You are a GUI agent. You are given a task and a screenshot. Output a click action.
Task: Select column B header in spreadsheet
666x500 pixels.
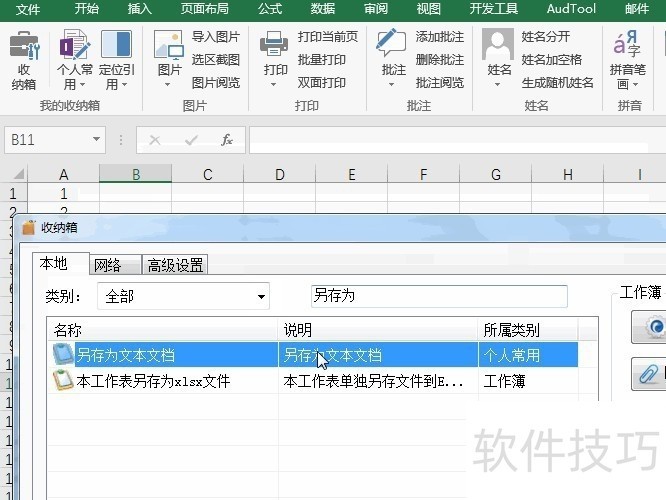pos(135,174)
